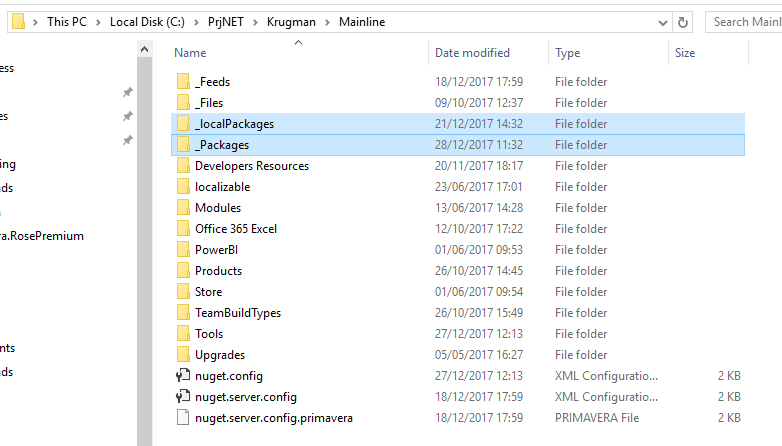Select the RosePremium item in navigation pane
782x446 pixels.
pos(42,235)
